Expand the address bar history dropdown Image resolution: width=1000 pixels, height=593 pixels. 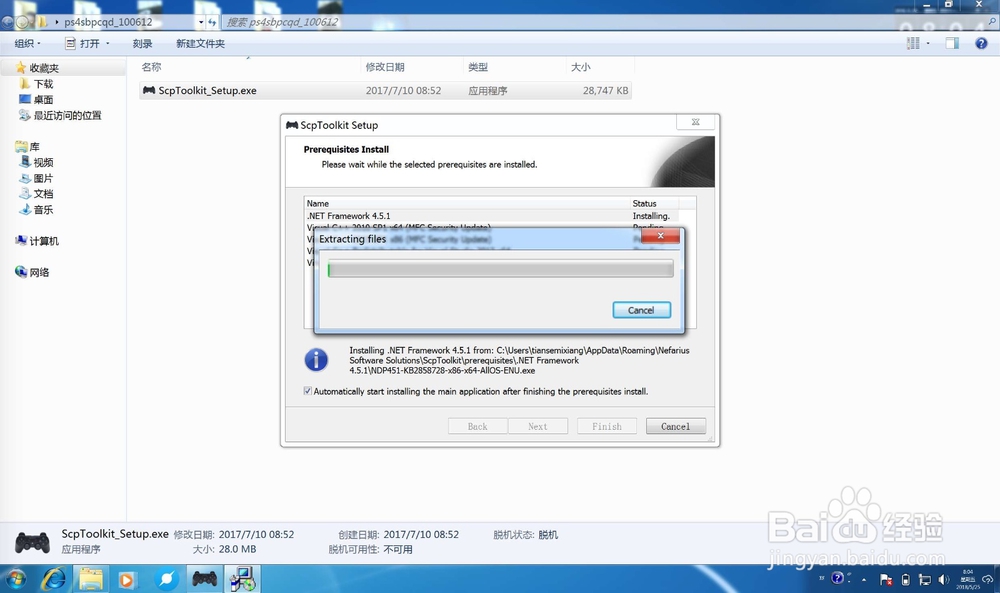[x=200, y=22]
